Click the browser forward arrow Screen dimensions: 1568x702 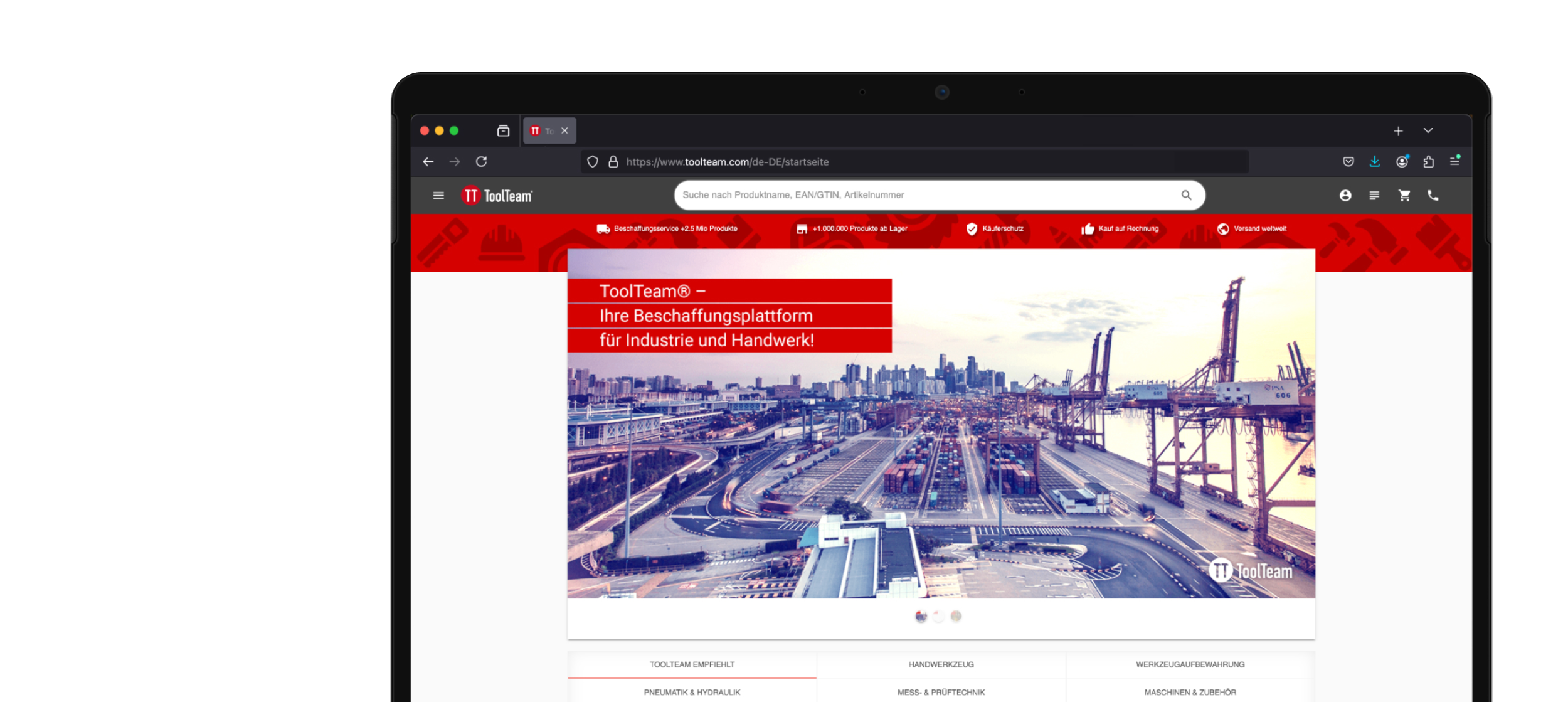pos(455,162)
